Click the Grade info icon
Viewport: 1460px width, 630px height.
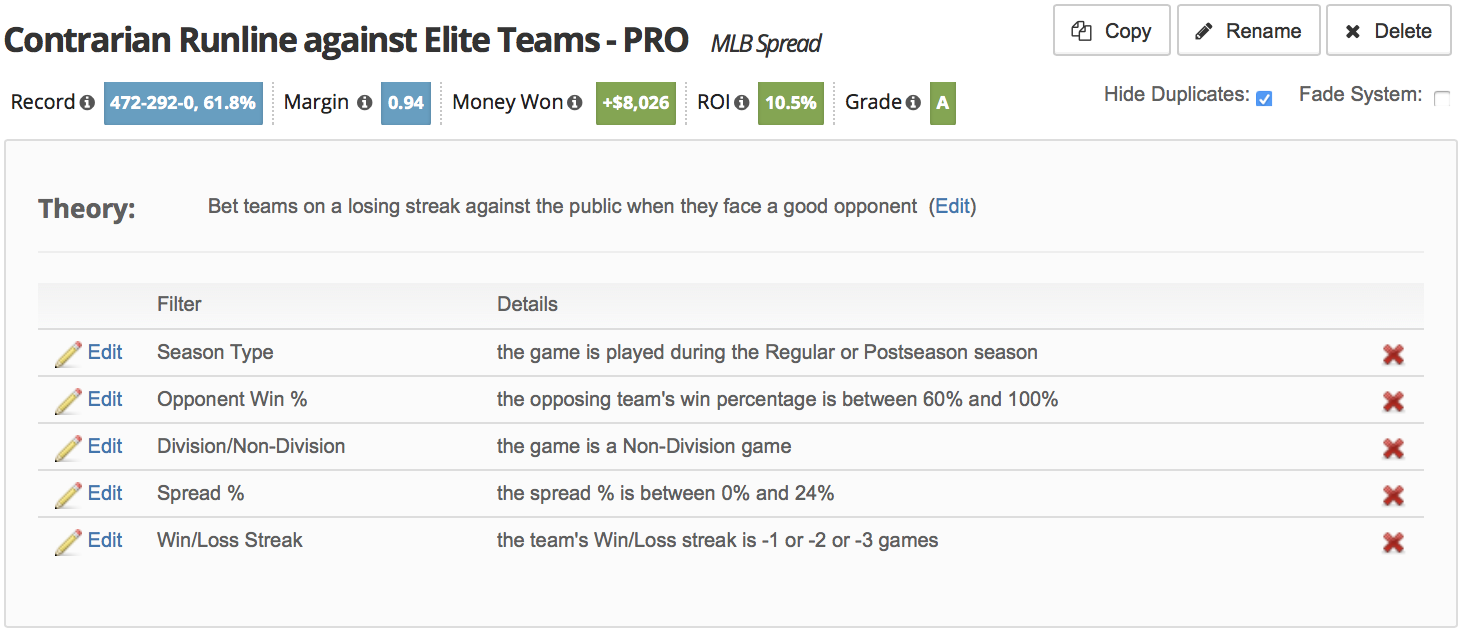[913, 103]
